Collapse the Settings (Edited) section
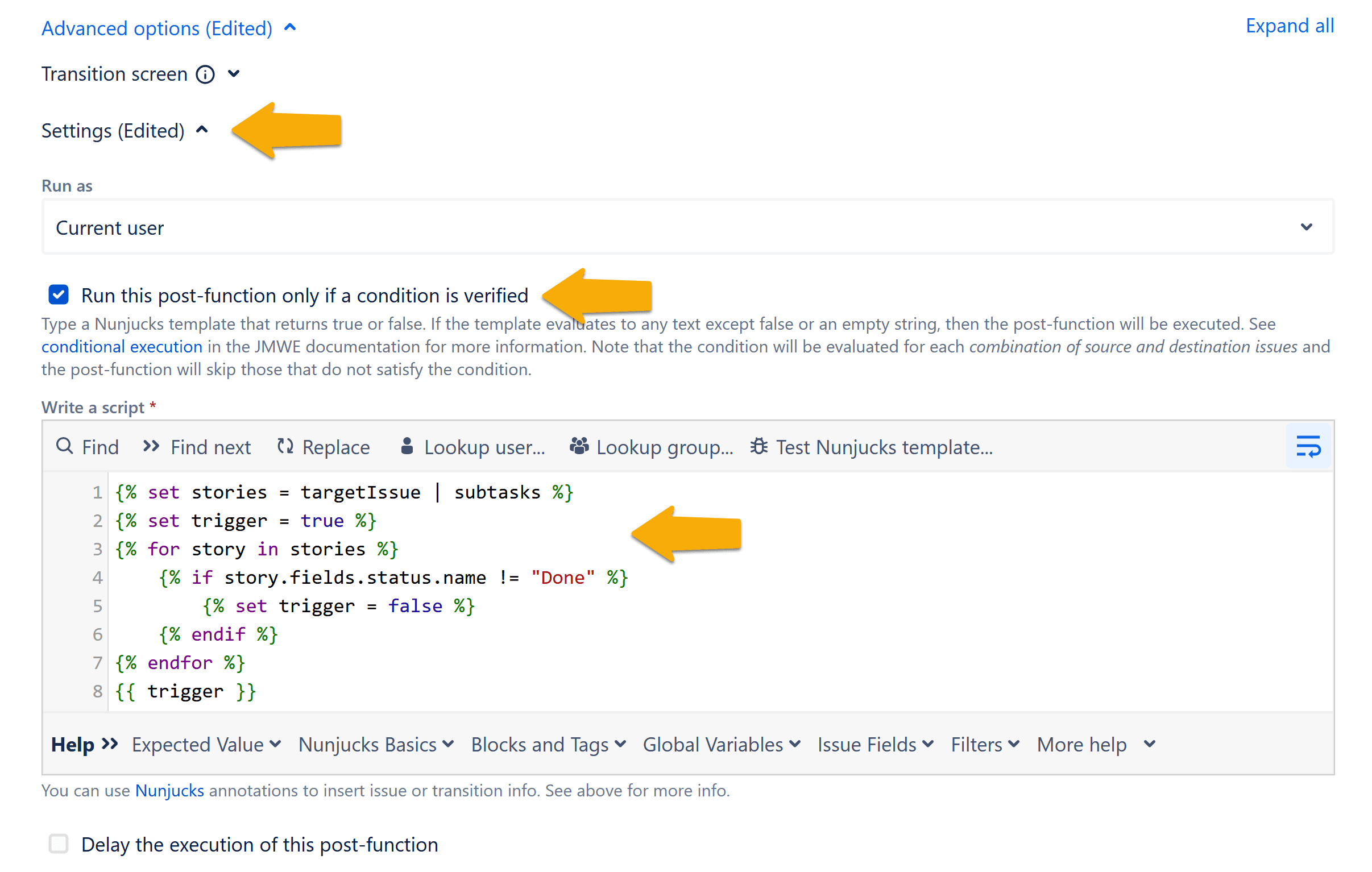This screenshot has width=1372, height=872. click(125, 130)
